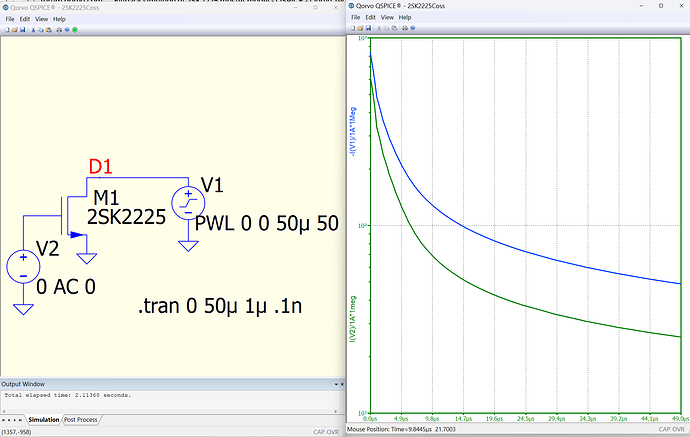Select the V1 PWL voltage source

(x=187, y=203)
